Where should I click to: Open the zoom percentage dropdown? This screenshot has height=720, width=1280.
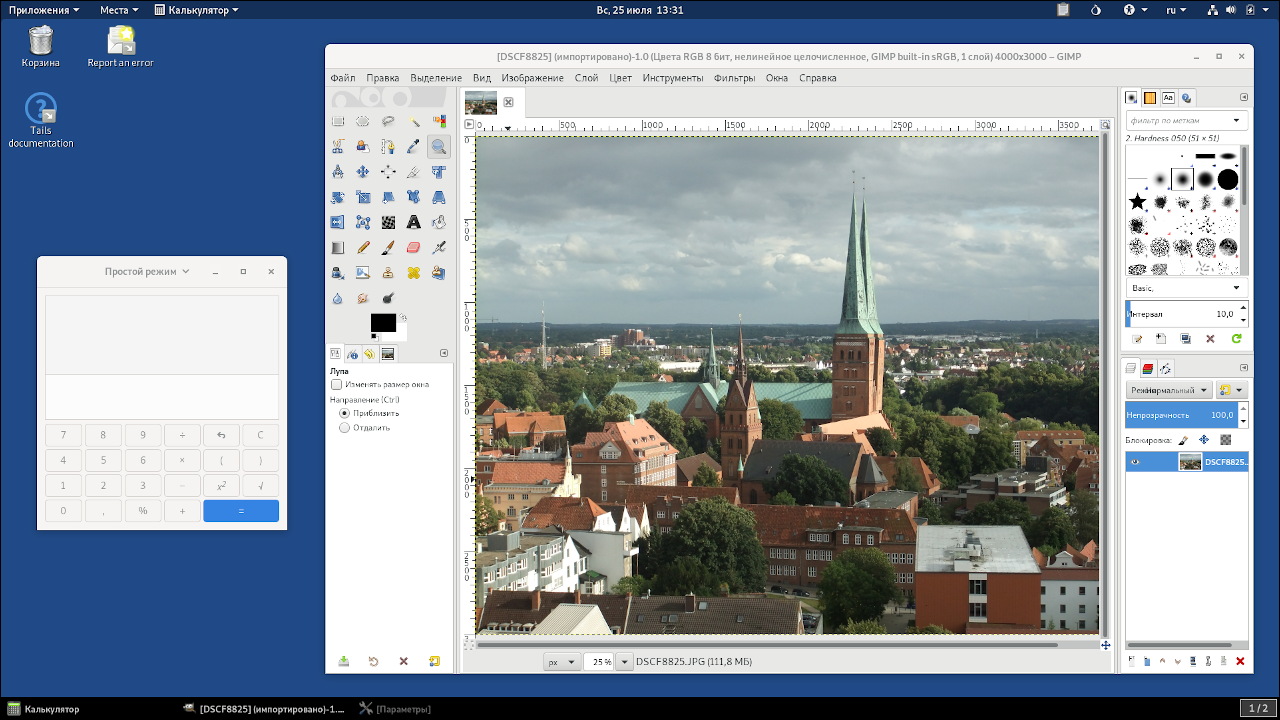pyautogui.click(x=625, y=662)
